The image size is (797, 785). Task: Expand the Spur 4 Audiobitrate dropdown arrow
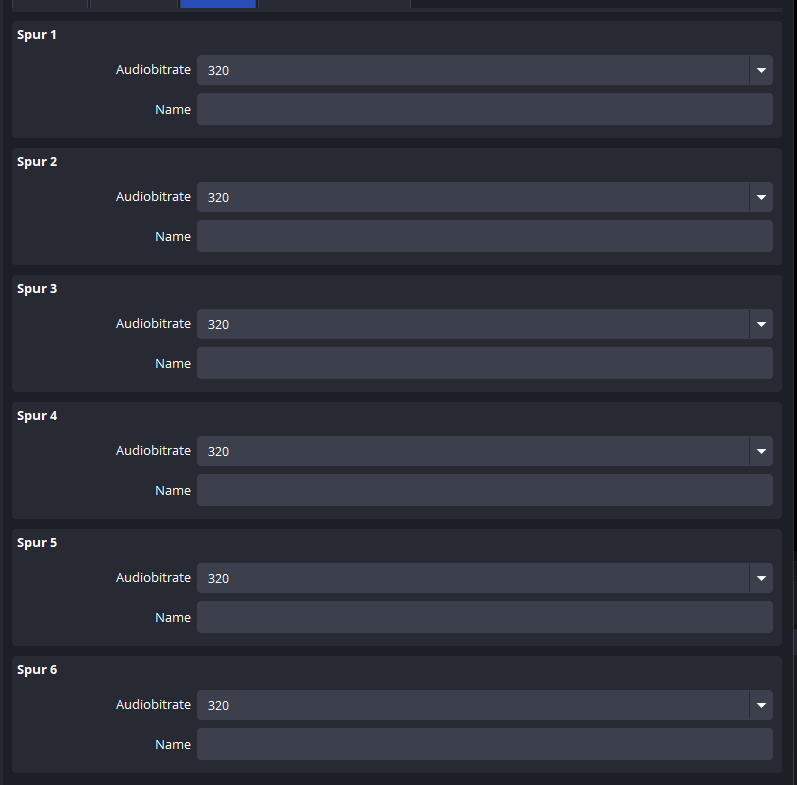pyautogui.click(x=761, y=451)
